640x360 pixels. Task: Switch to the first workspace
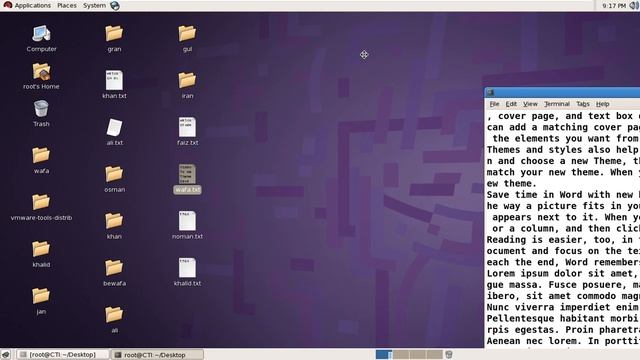click(384, 354)
